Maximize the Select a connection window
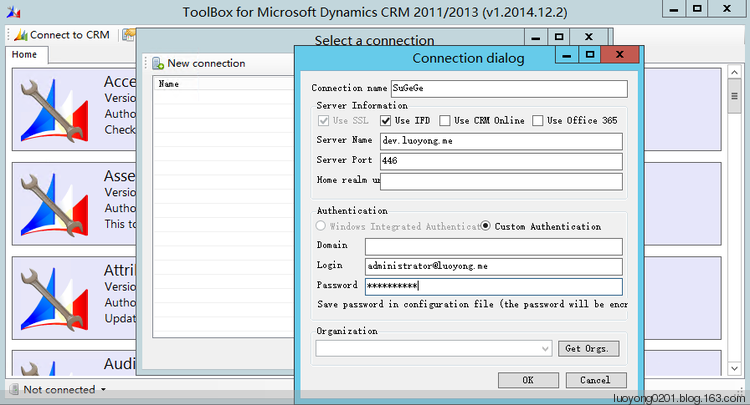The height and width of the screenshot is (405, 750). (559, 37)
